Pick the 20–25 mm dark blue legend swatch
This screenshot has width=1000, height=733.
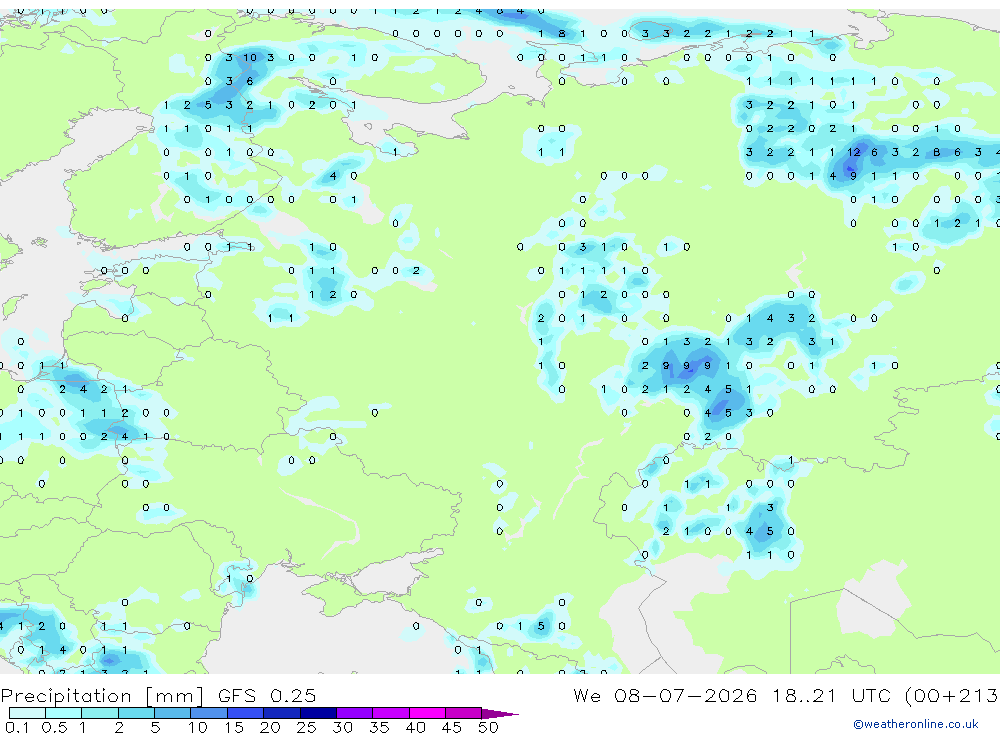pos(281,713)
